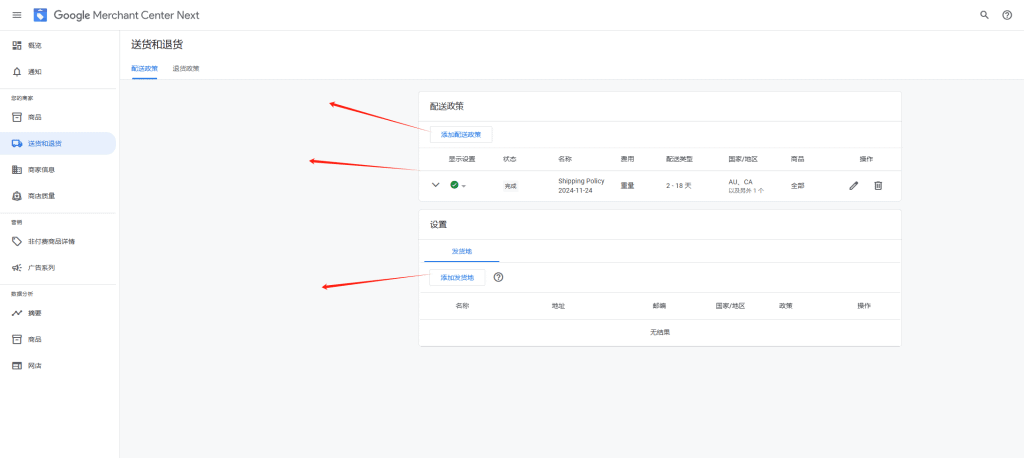Open 网店 web-window icon in sidebar
Viewport: 1024px width, 458px height.
coord(17,365)
